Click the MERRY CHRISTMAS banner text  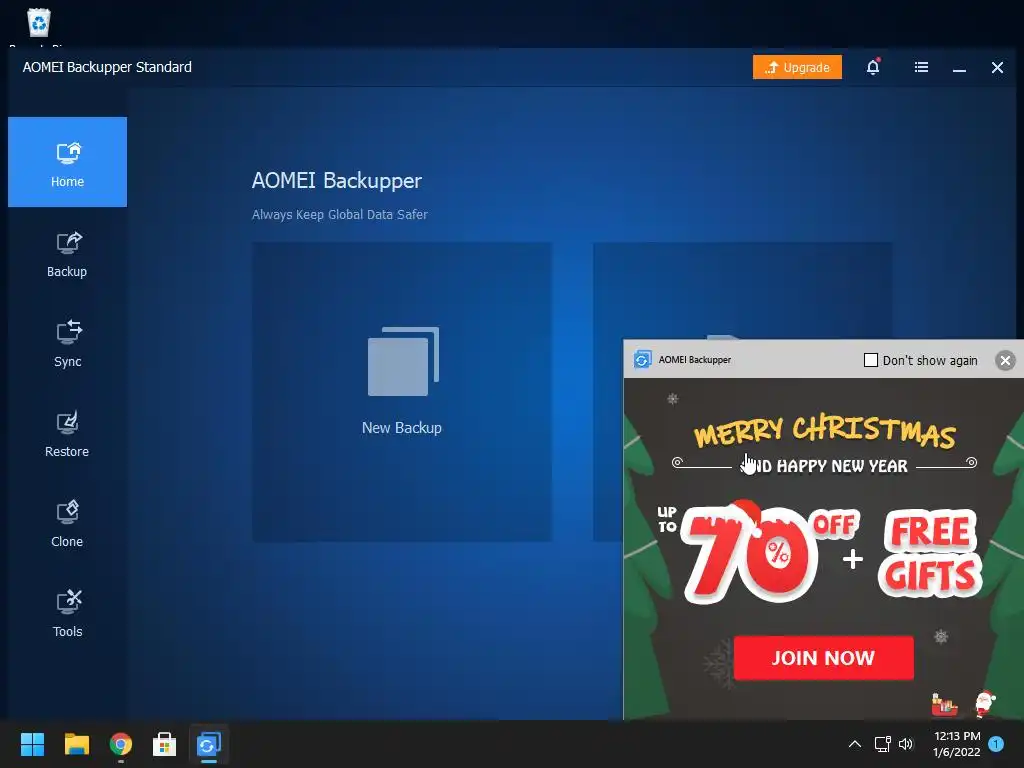(x=825, y=430)
